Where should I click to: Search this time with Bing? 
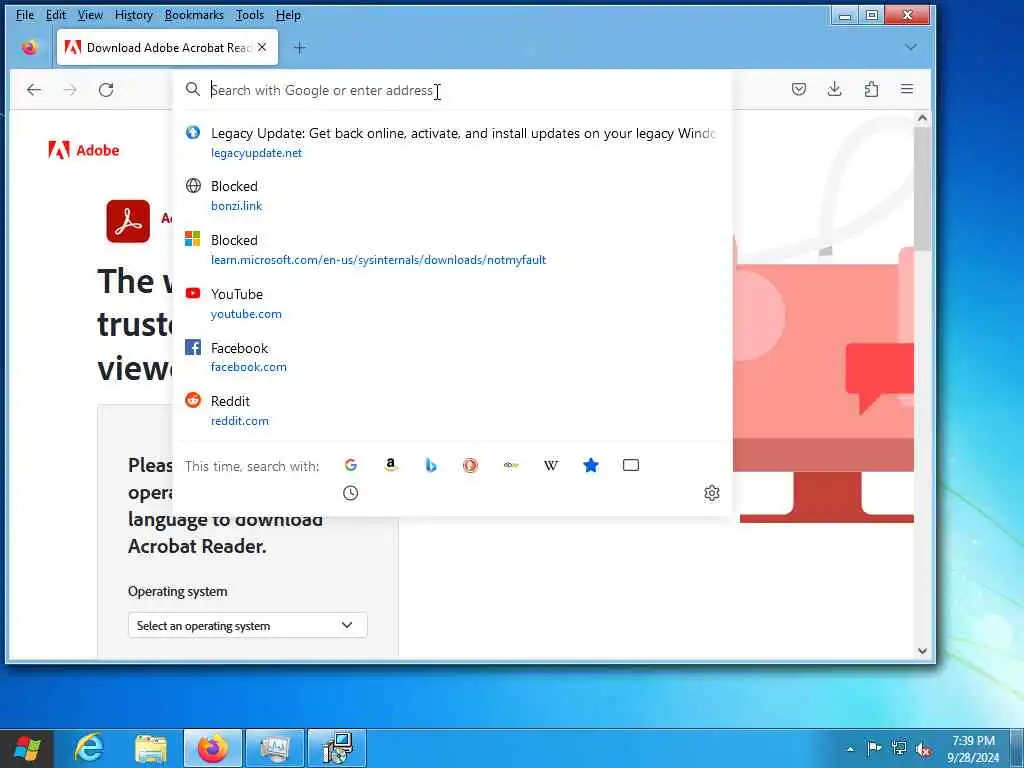click(x=430, y=465)
